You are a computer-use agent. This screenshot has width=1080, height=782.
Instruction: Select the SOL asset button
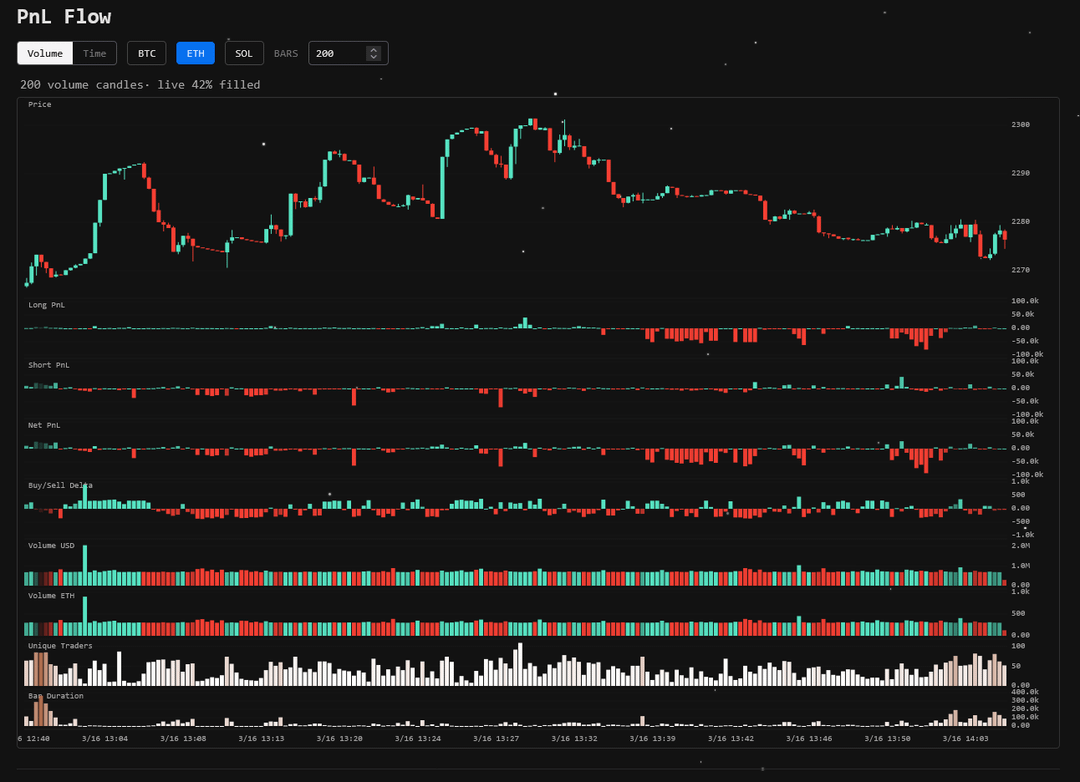coord(244,53)
